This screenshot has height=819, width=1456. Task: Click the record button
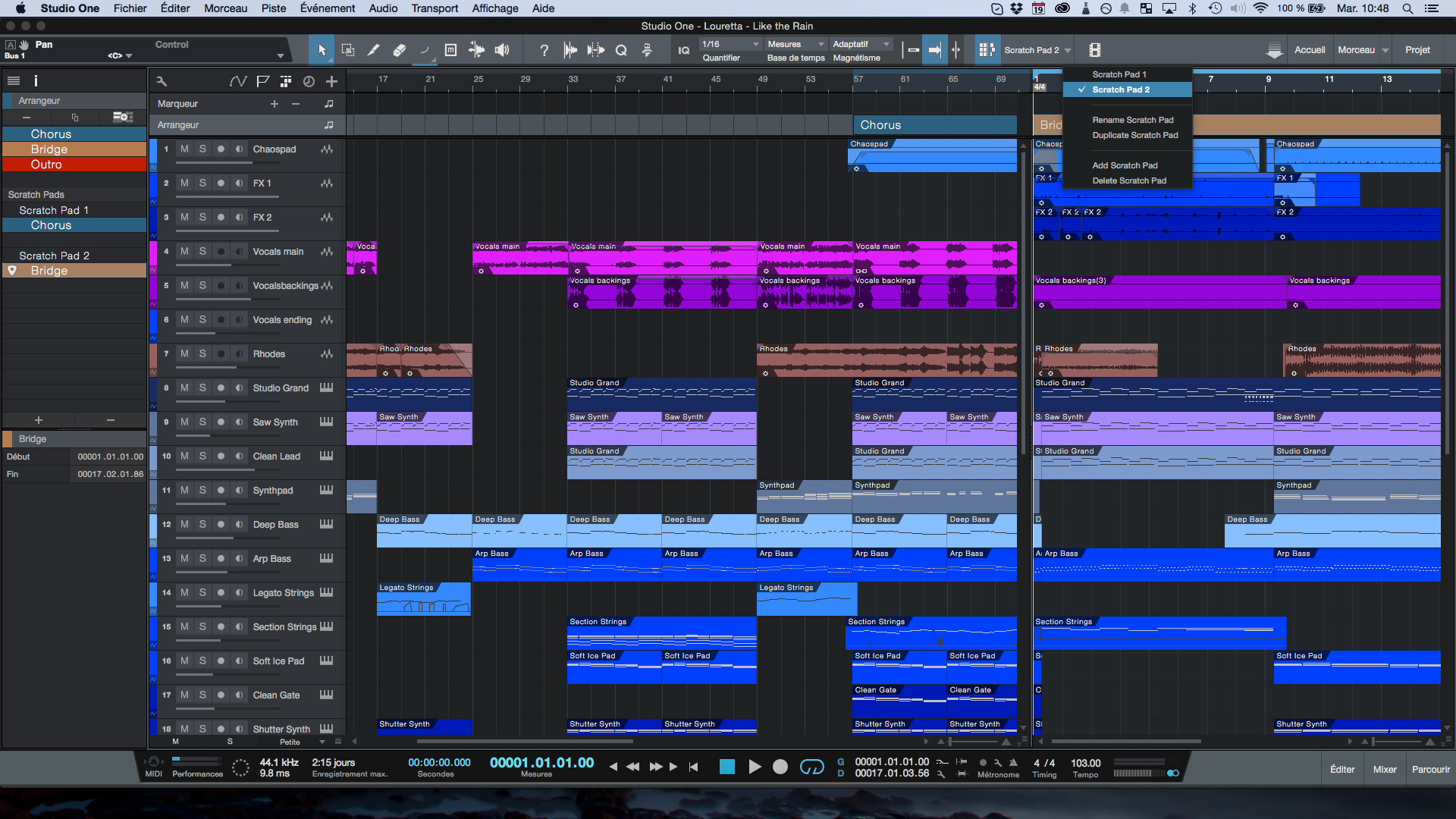point(780,767)
